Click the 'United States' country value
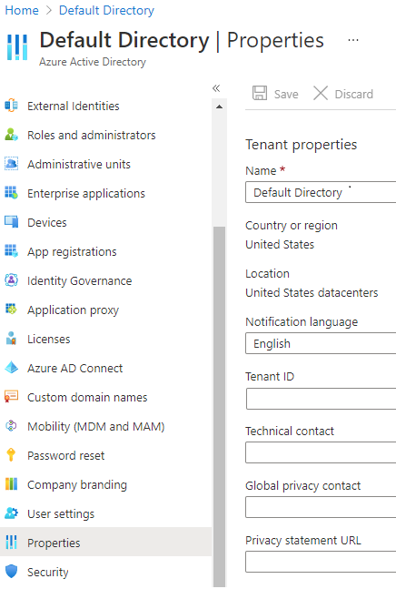Viewport: 396px width, 589px height. 280,244
